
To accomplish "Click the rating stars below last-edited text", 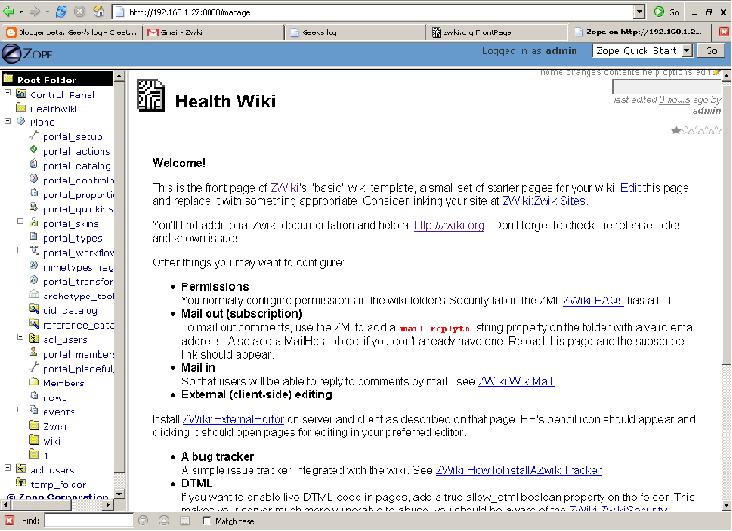I will [696, 130].
